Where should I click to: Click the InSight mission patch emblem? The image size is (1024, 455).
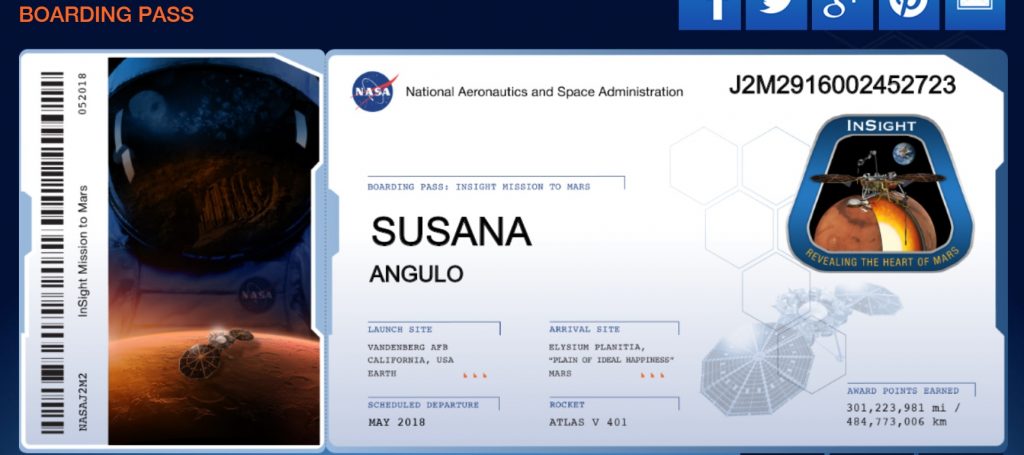point(881,194)
